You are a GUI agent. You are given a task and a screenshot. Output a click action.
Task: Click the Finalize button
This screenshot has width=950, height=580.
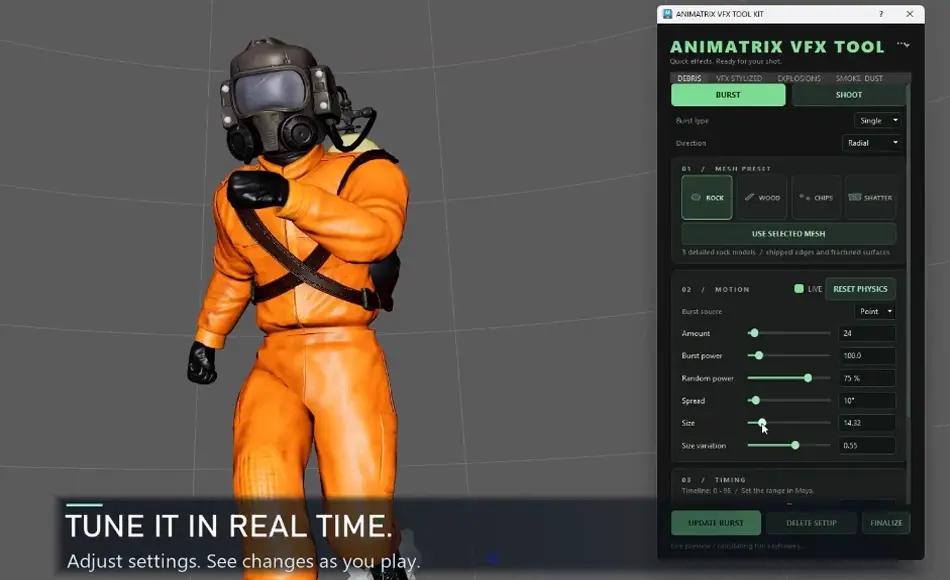[x=886, y=523]
